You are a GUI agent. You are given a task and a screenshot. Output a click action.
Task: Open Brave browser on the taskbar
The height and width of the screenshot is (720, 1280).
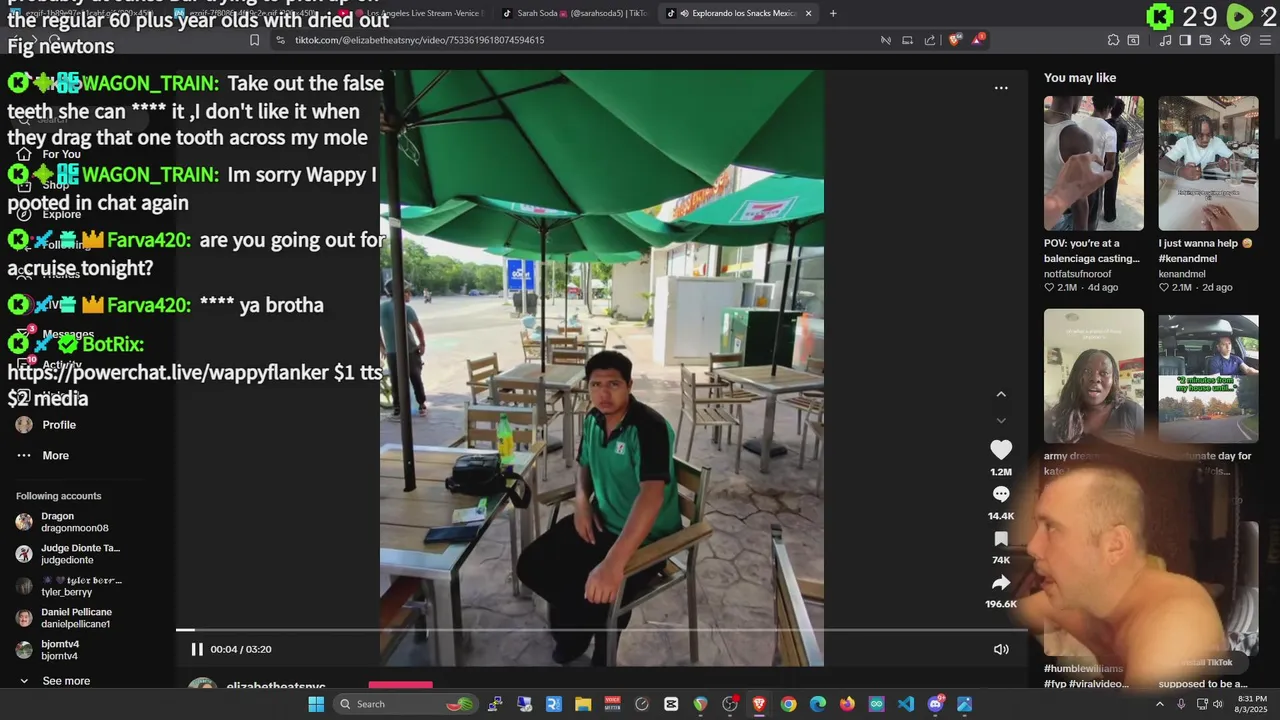[x=759, y=704]
